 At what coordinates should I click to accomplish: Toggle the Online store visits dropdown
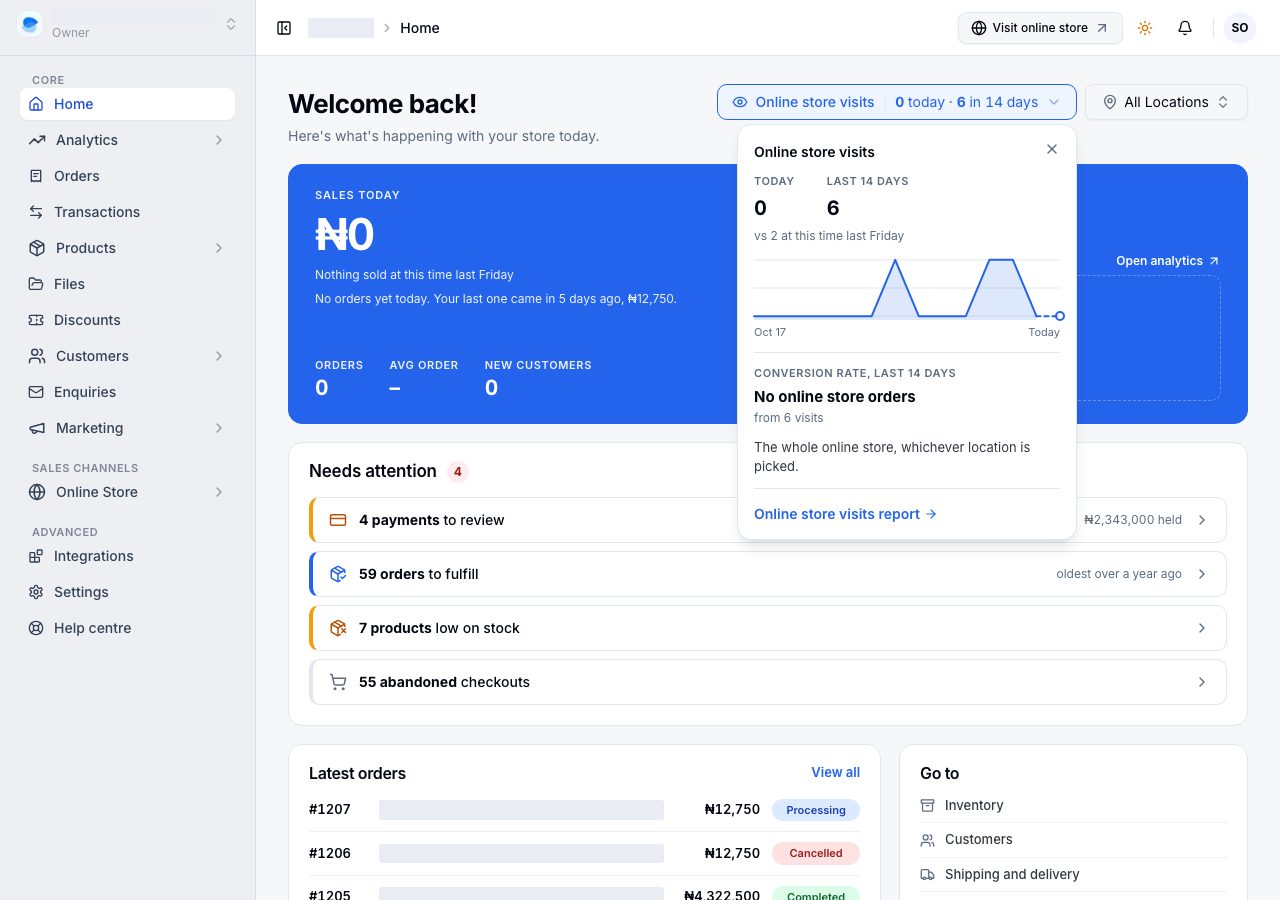click(896, 102)
